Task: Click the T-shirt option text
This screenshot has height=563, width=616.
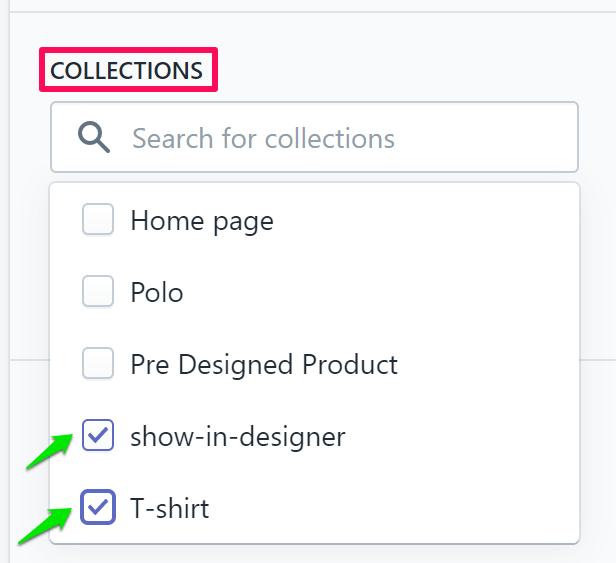Action: click(x=170, y=508)
